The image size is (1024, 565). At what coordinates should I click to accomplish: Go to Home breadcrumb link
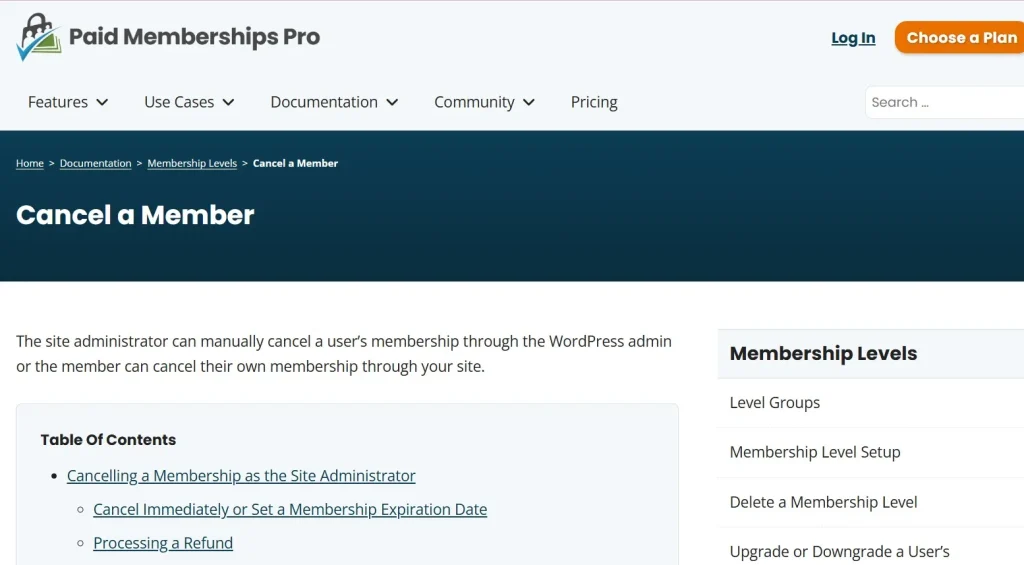pos(30,163)
